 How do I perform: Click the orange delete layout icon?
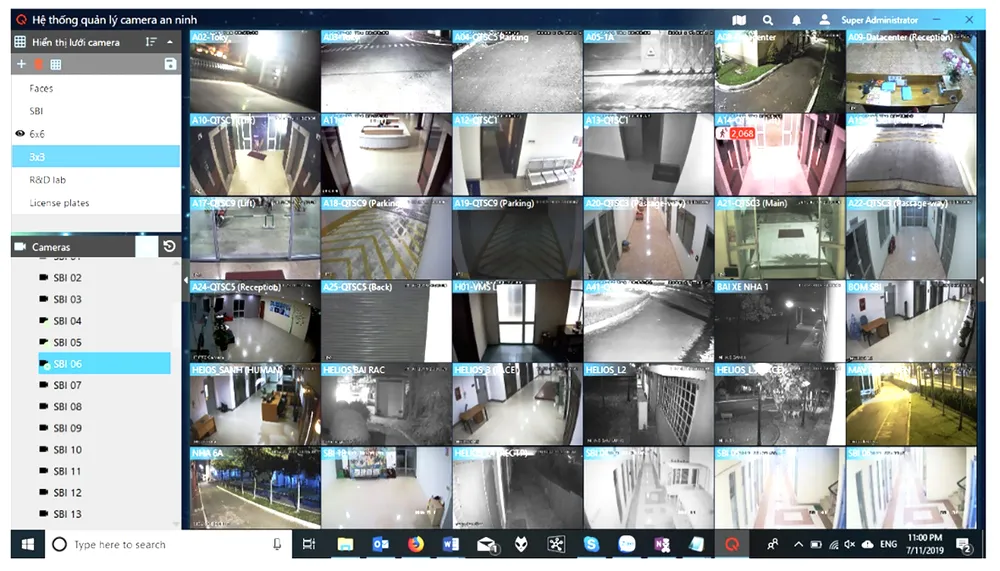tap(38, 64)
